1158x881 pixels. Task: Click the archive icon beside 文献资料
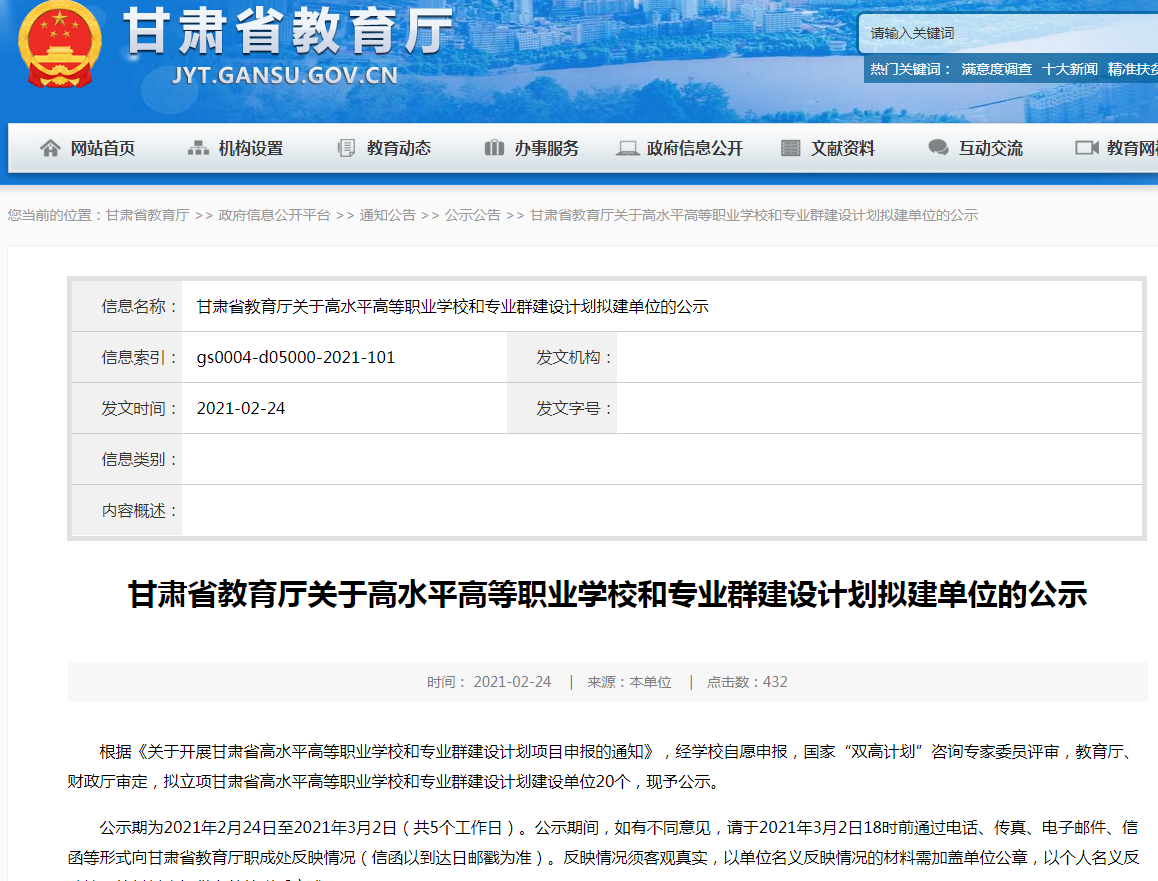coord(790,148)
